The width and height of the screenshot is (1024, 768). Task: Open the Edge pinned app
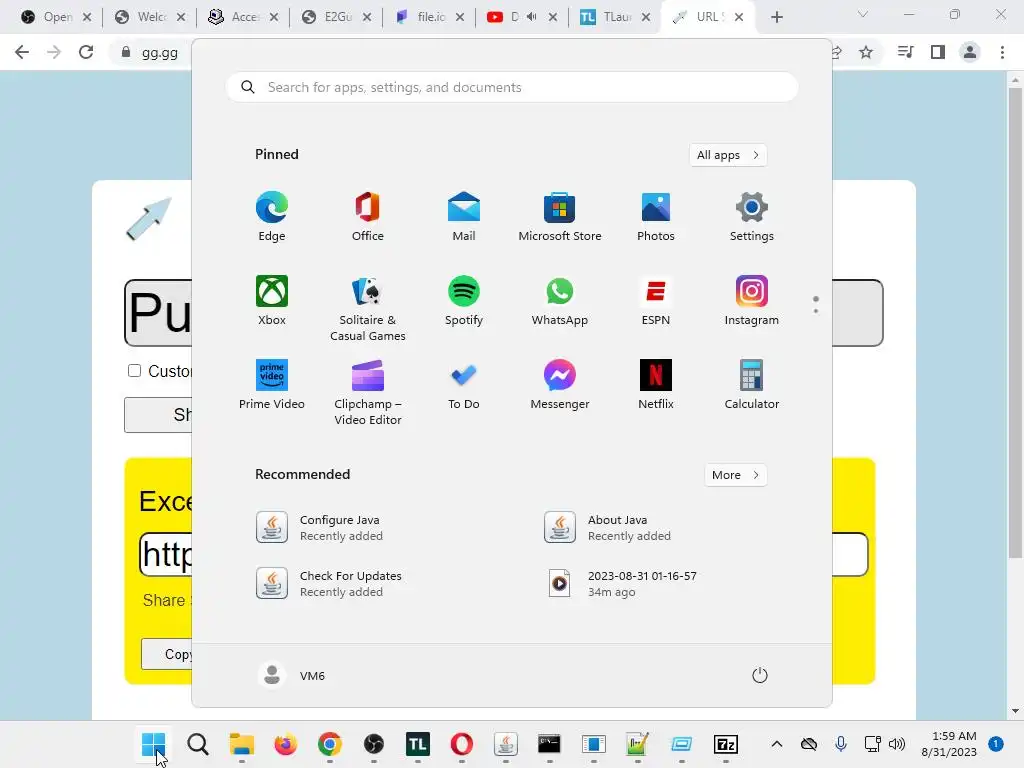(272, 217)
